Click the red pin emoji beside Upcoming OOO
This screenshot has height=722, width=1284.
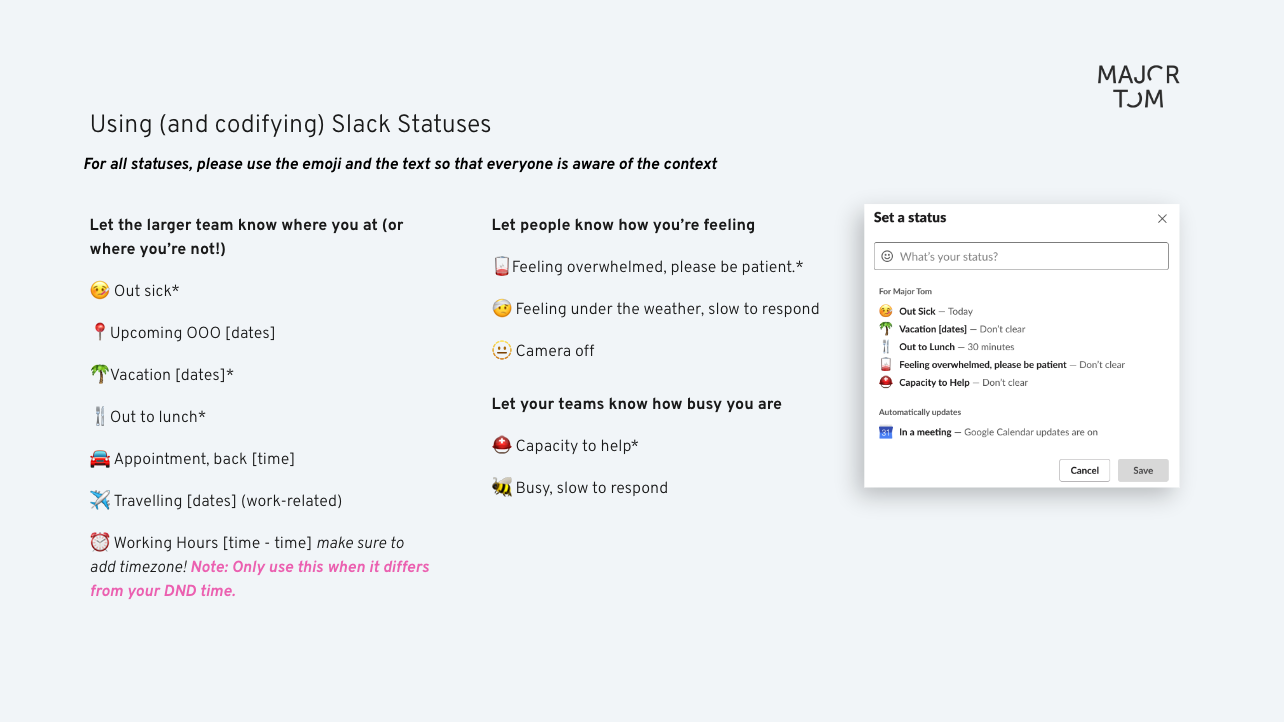tap(99, 332)
